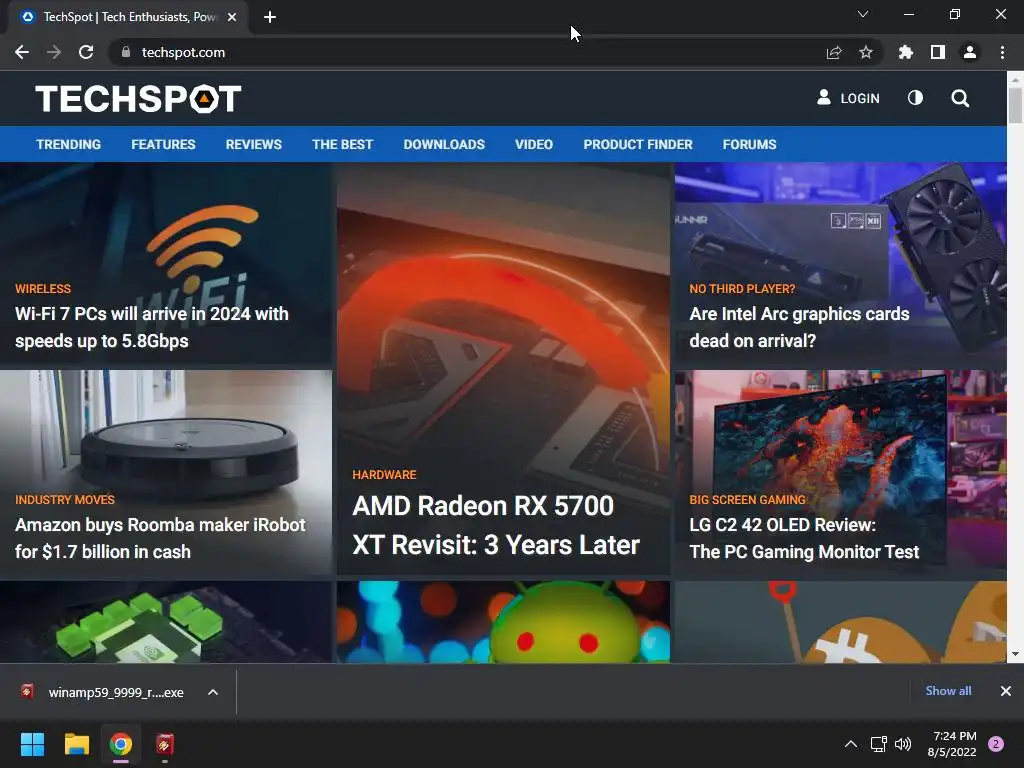
Task: Visit the FORUMS section
Action: click(749, 144)
